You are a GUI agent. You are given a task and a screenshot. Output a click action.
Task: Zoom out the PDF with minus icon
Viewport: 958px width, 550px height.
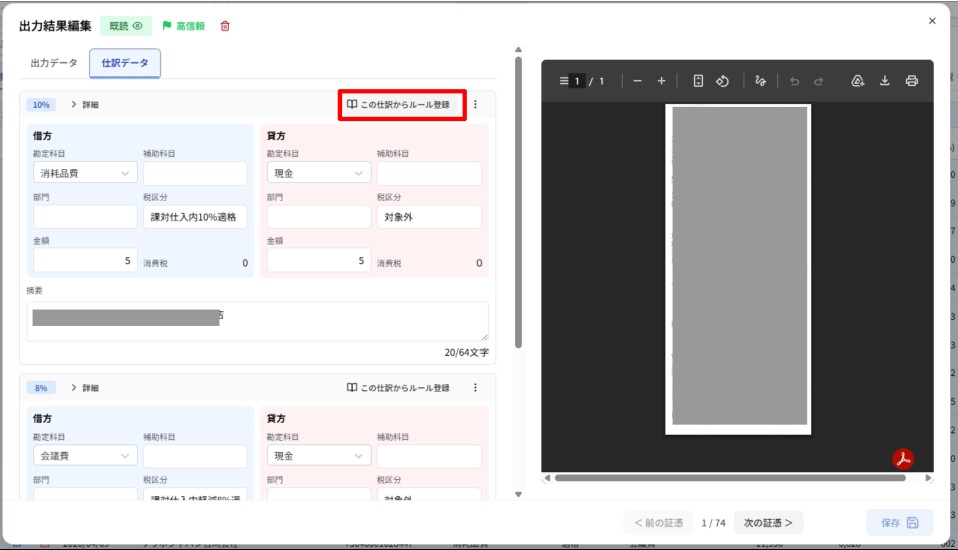tap(637, 81)
